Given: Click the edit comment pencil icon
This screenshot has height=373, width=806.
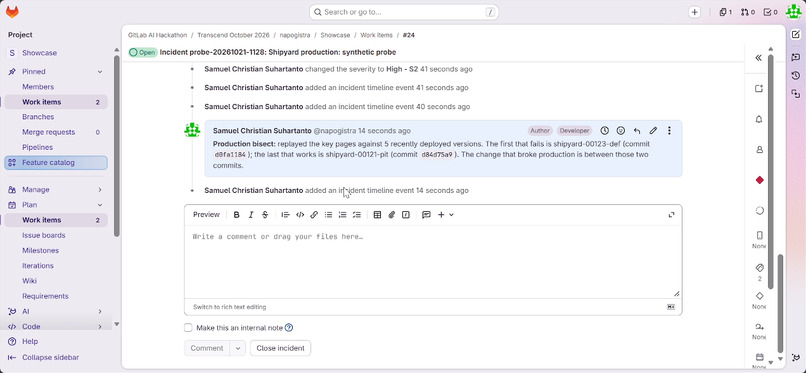Looking at the screenshot, I should (653, 130).
